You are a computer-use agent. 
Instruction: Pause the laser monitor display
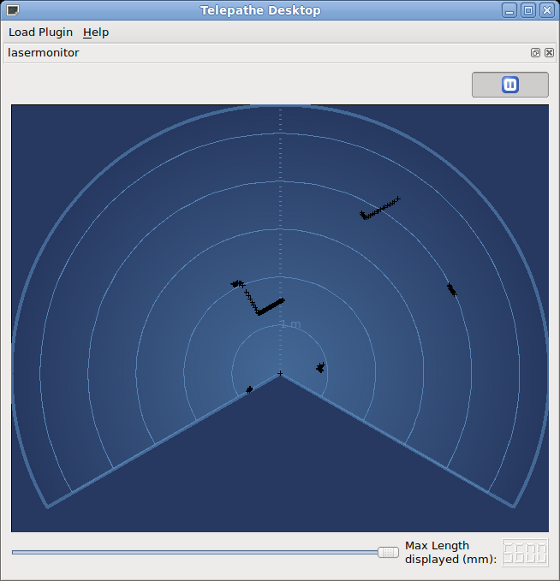pos(510,85)
